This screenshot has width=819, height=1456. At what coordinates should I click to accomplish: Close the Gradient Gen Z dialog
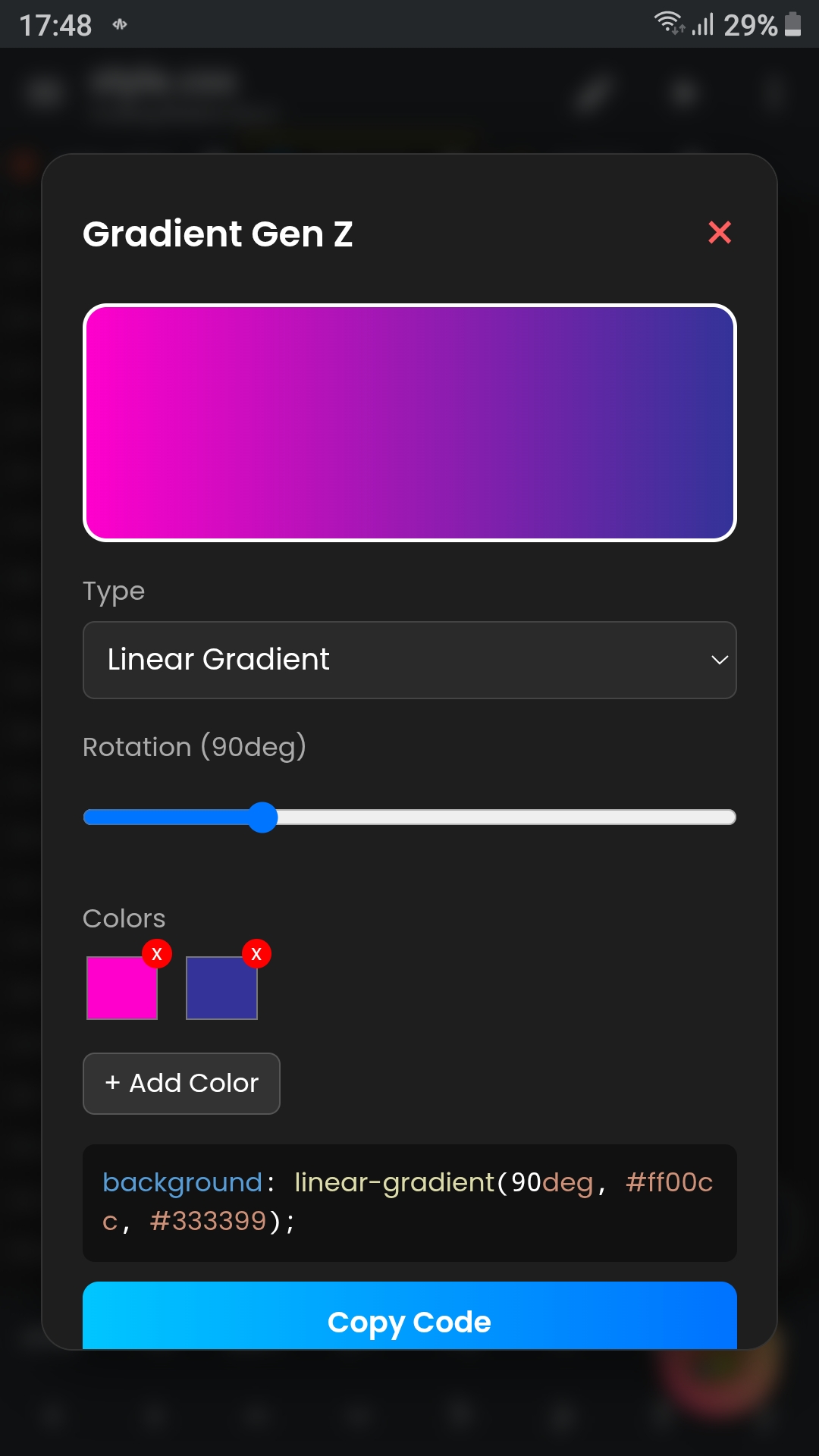click(x=719, y=232)
